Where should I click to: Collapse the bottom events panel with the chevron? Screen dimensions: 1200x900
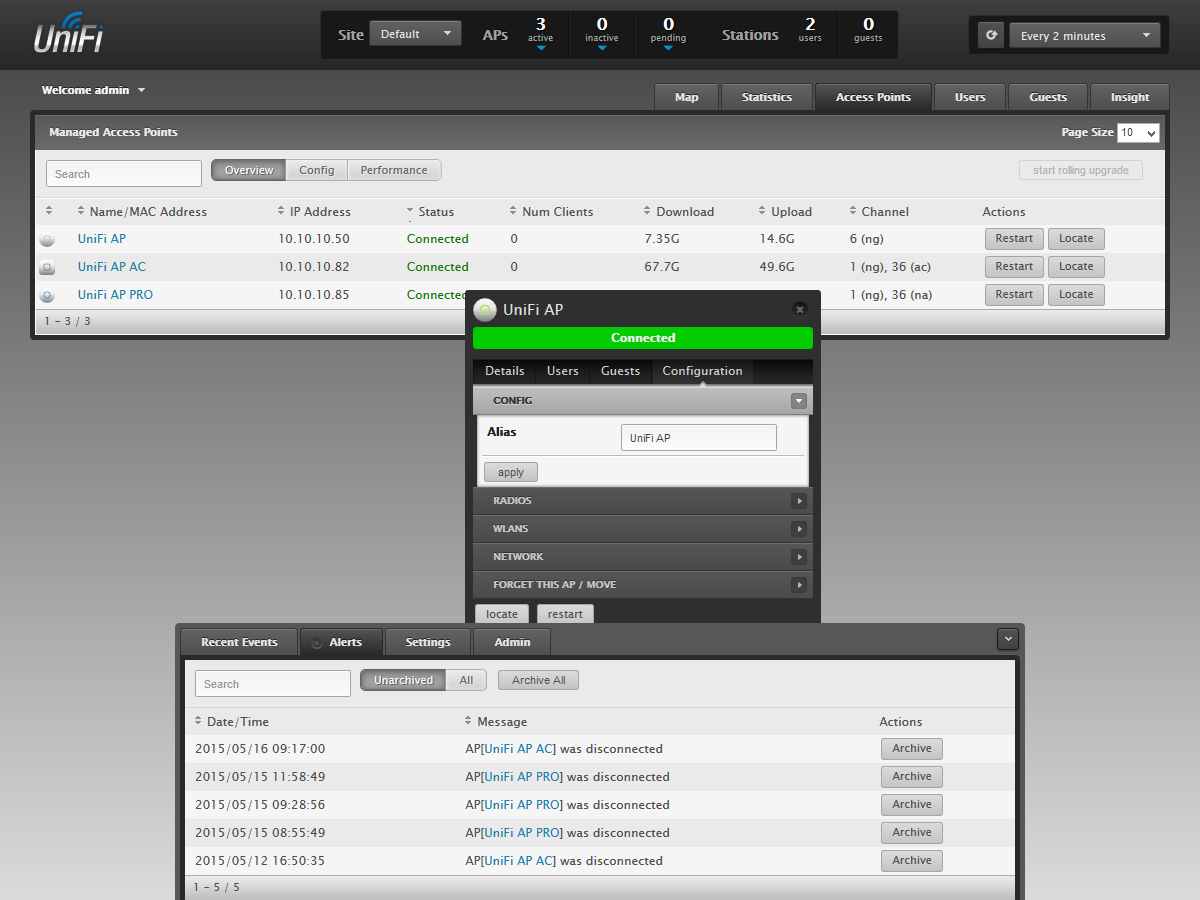coord(1008,638)
